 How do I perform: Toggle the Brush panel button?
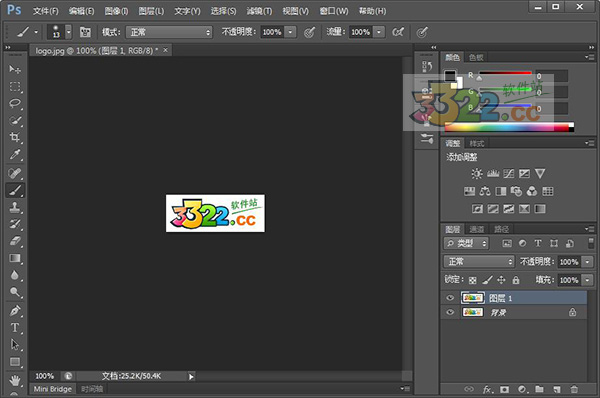pos(85,32)
